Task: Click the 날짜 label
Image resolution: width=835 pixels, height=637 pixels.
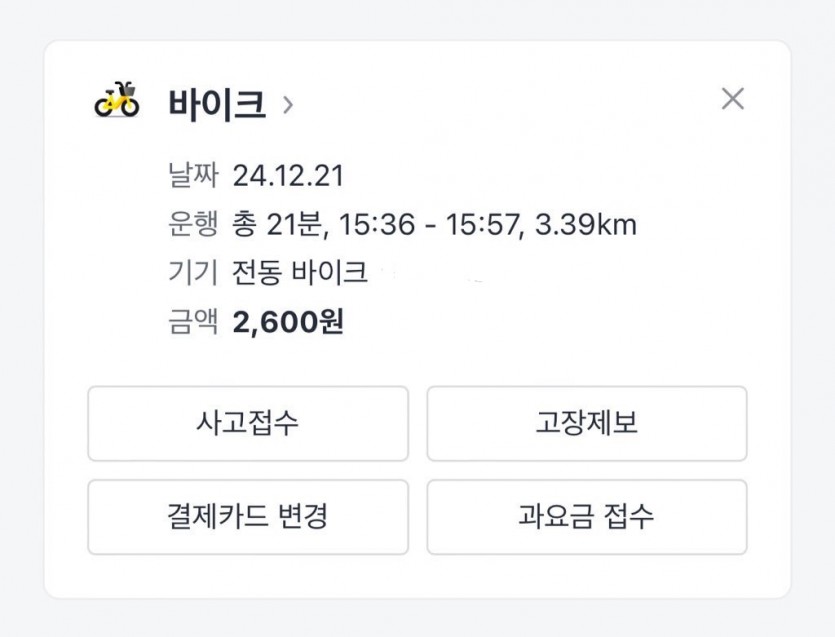Action: [193, 176]
